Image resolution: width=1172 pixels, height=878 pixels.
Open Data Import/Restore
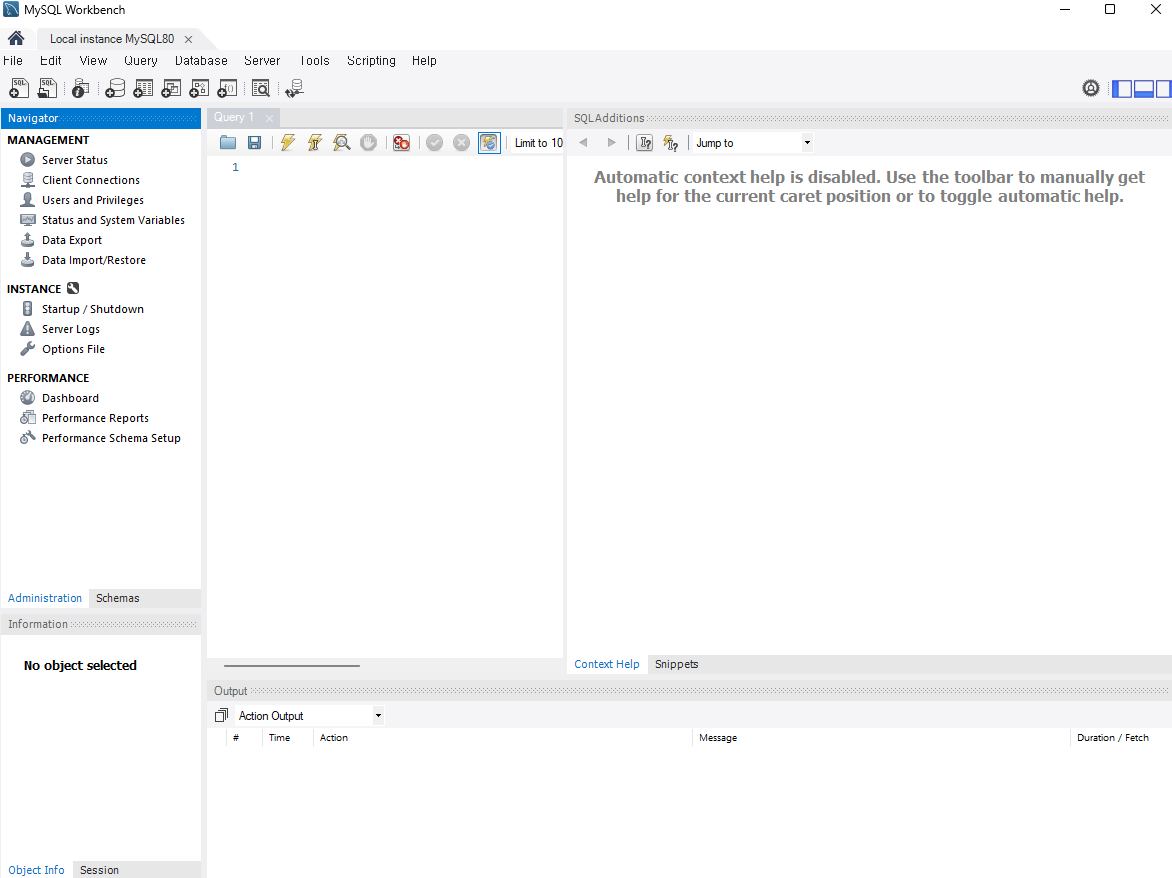coord(93,260)
